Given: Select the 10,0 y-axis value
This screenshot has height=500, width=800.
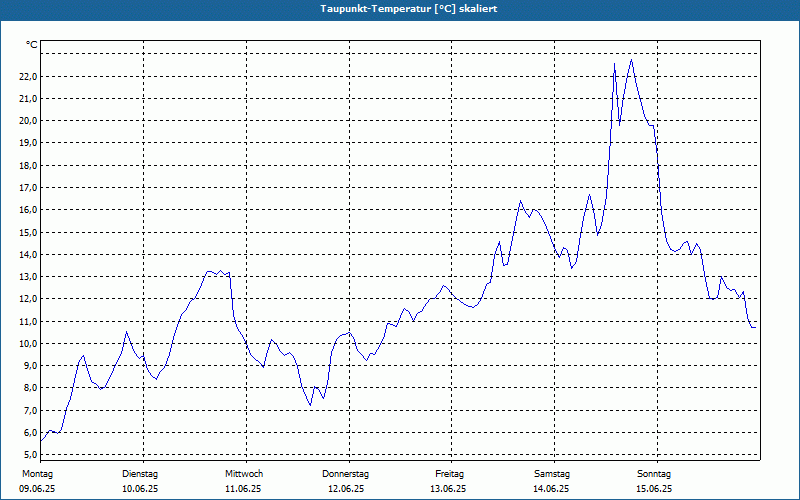Looking at the screenshot, I should coord(29,343).
